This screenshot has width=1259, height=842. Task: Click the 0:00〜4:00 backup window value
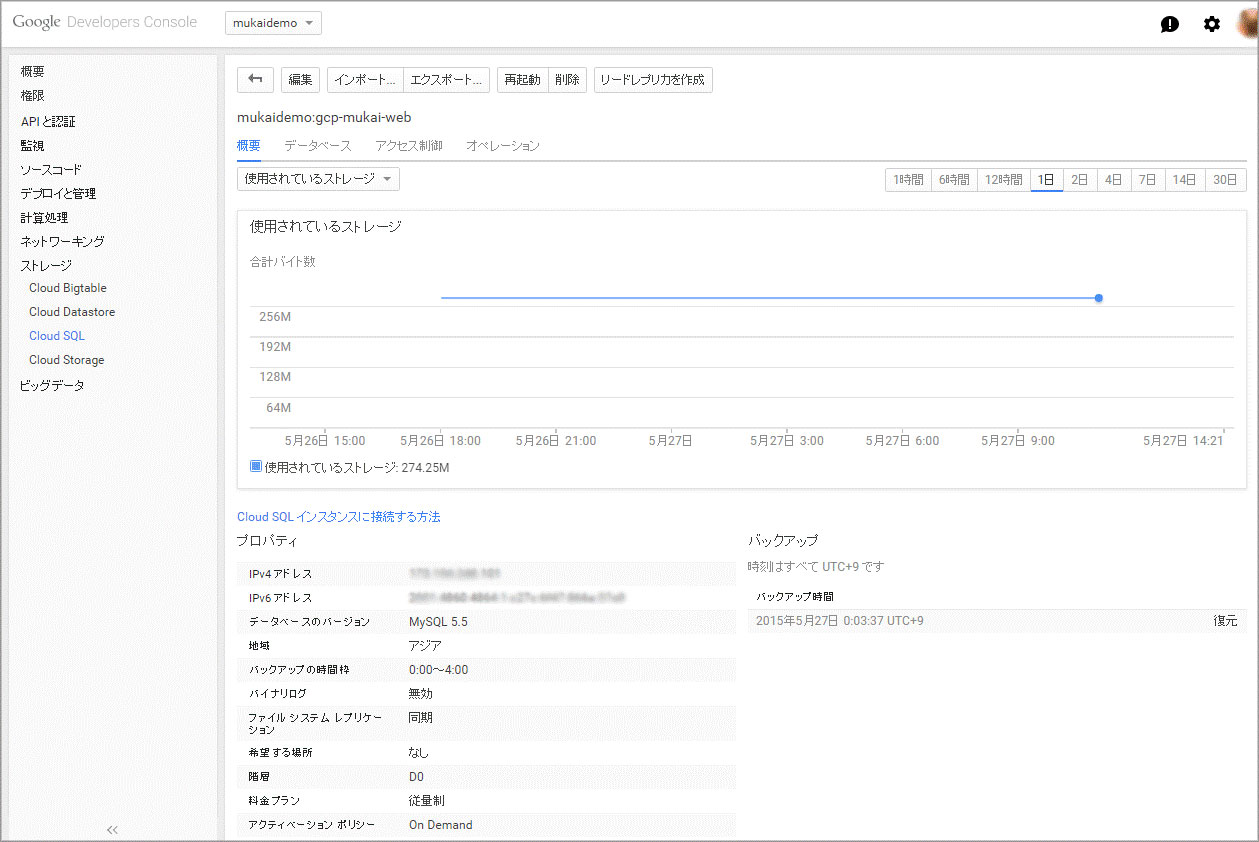(438, 670)
